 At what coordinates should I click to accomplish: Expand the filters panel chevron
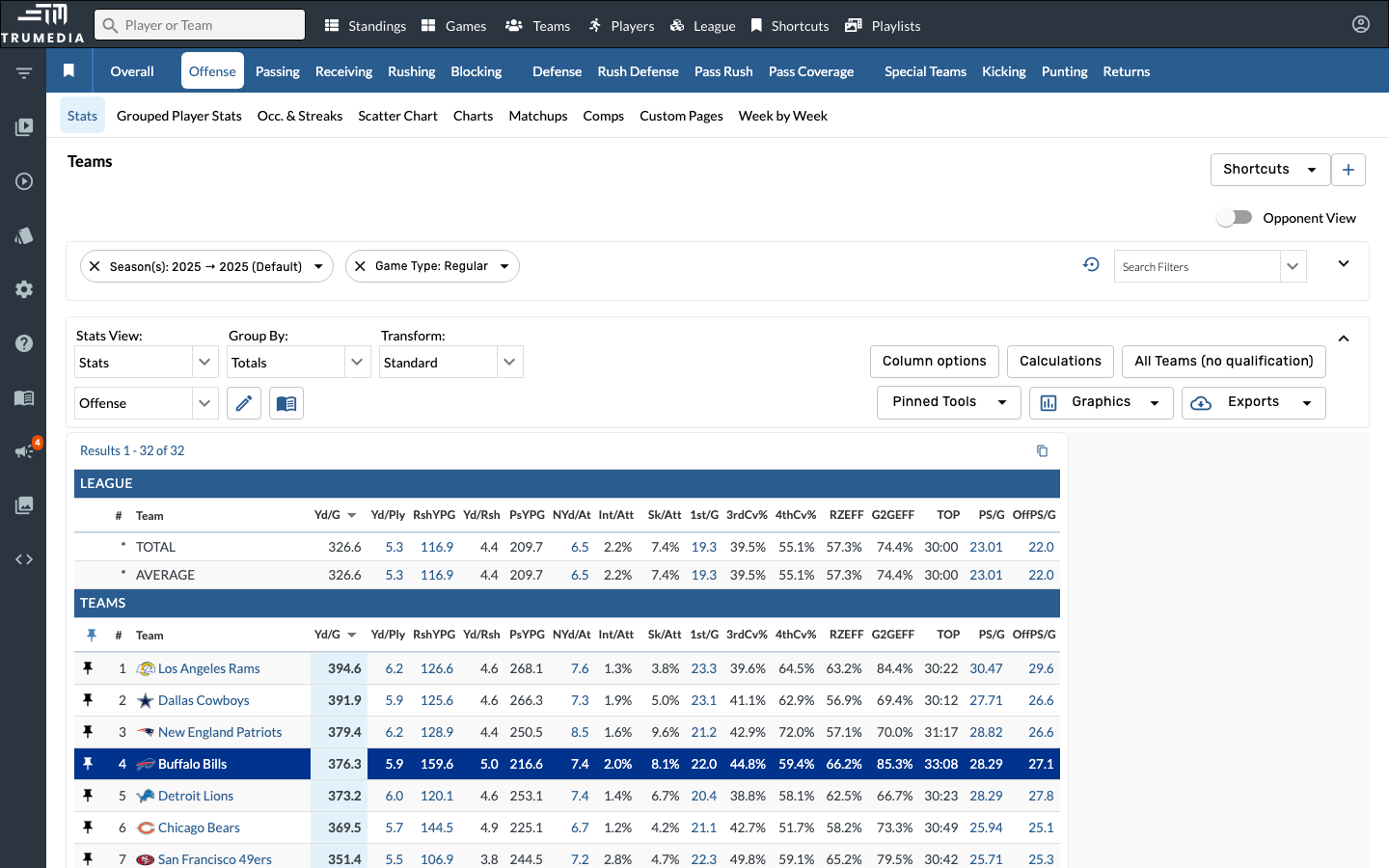tap(1344, 263)
